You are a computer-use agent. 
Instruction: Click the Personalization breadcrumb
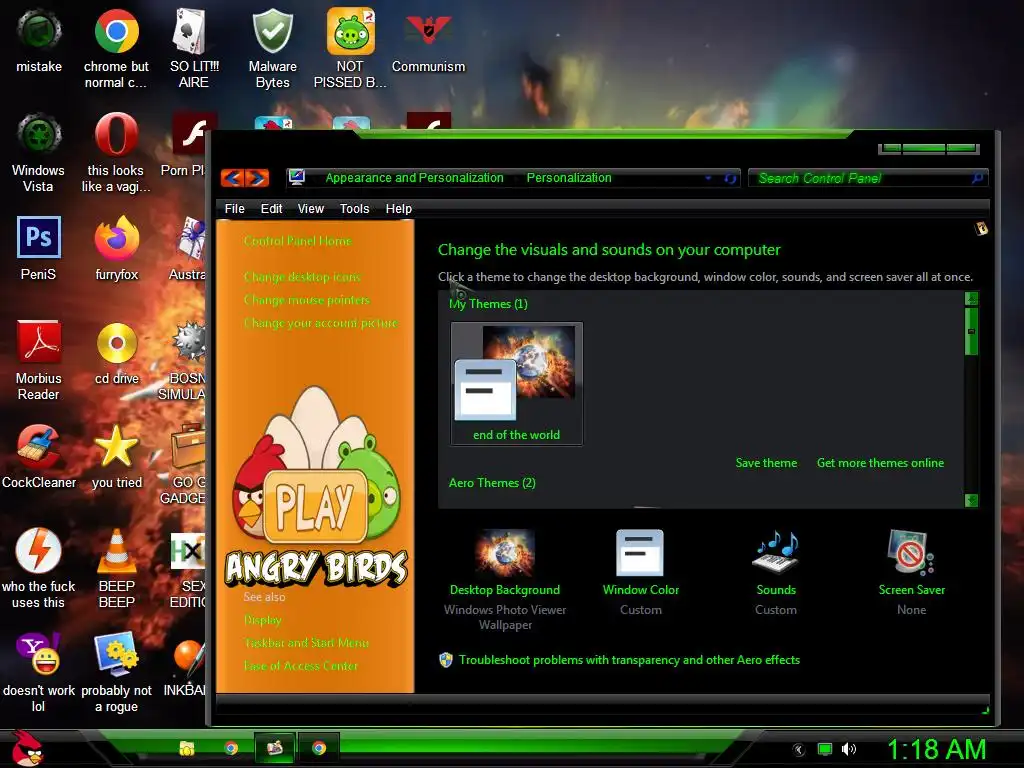[569, 178]
